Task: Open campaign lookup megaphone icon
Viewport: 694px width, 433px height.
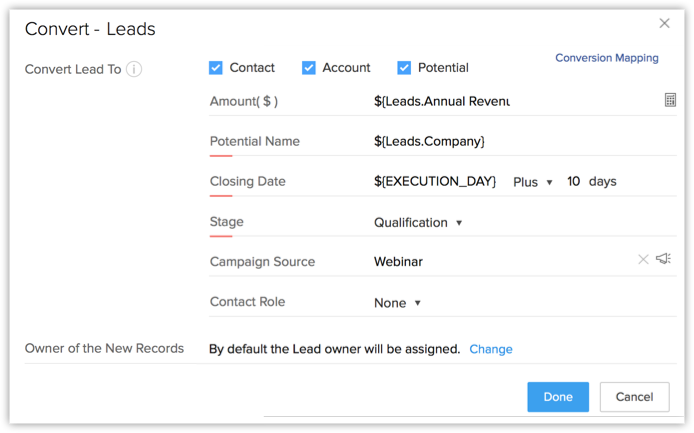Action: (663, 260)
